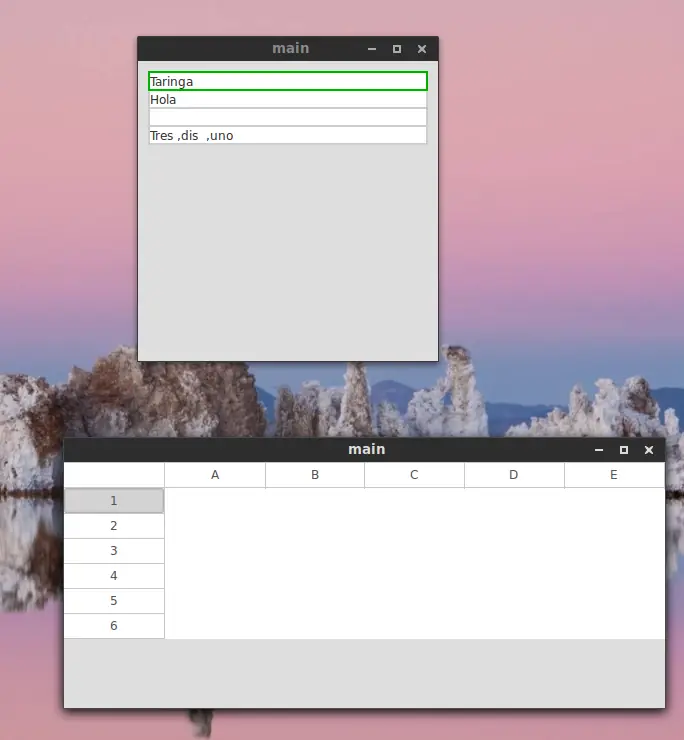Image resolution: width=684 pixels, height=740 pixels.
Task: Click the Taringa text field
Action: click(x=288, y=81)
